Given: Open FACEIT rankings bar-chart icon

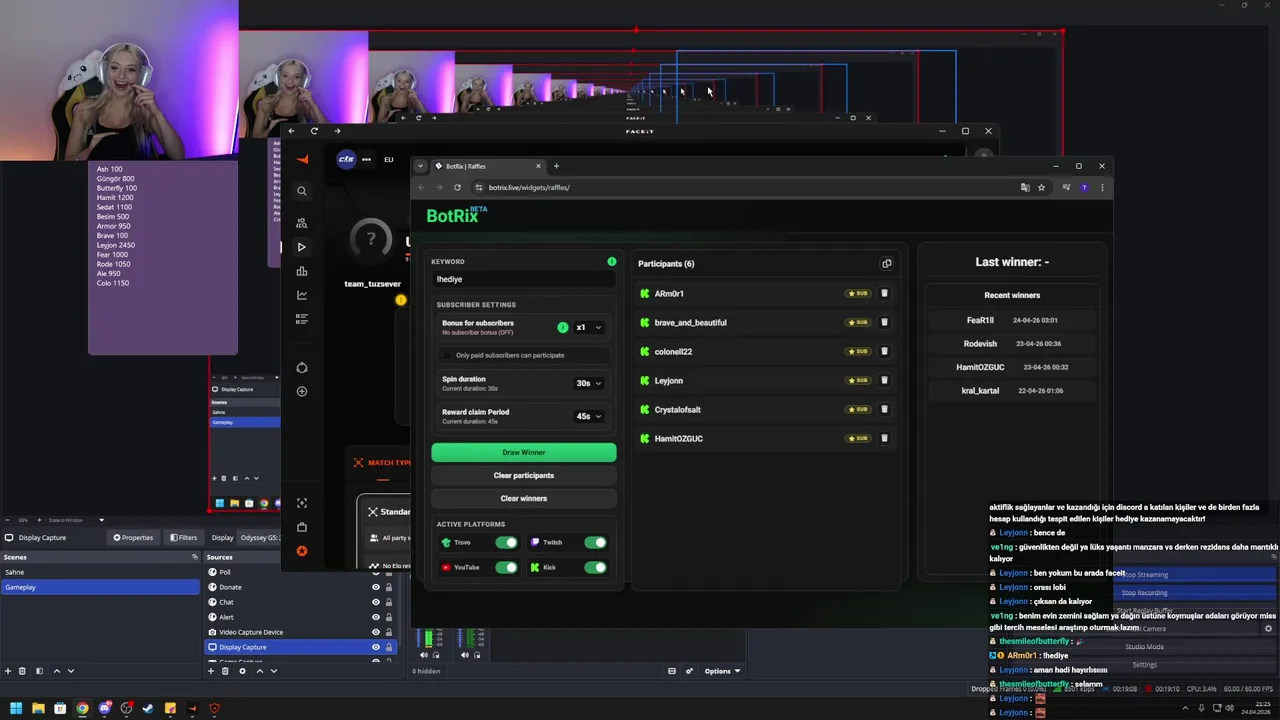Looking at the screenshot, I should [302, 271].
